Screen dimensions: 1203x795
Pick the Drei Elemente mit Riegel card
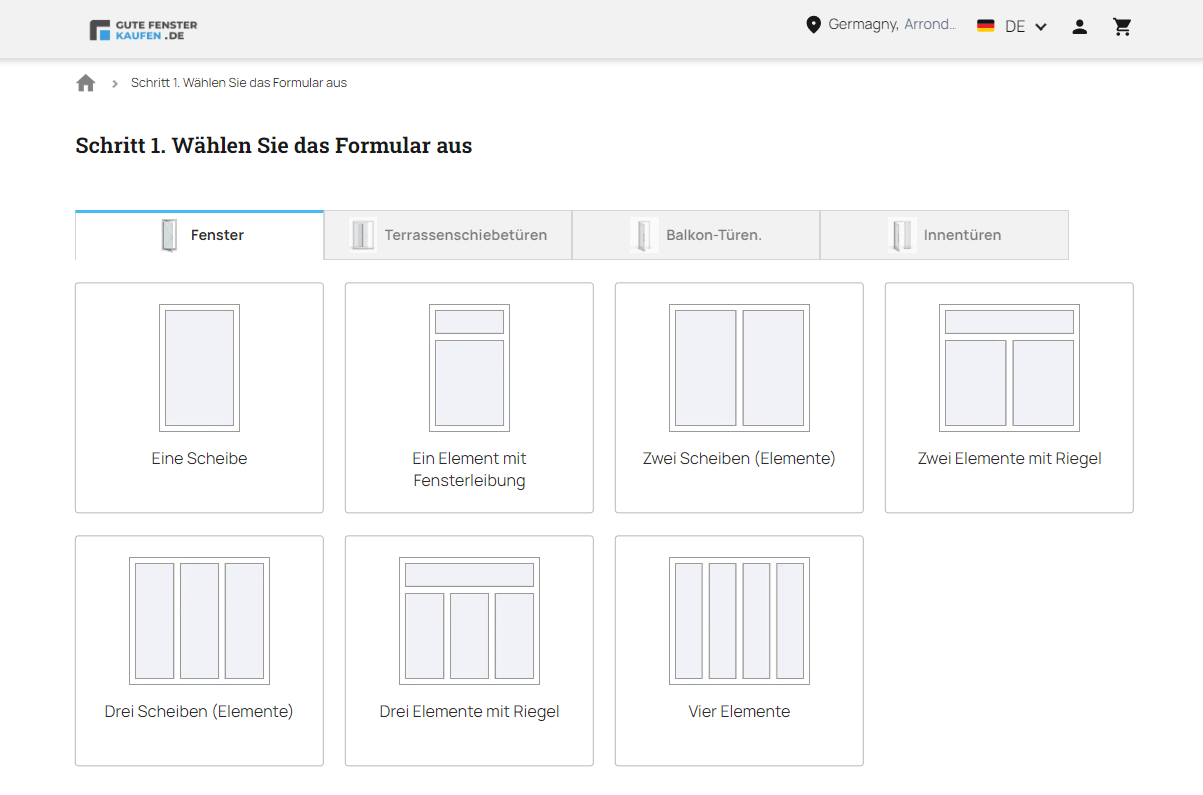pyautogui.click(x=469, y=651)
